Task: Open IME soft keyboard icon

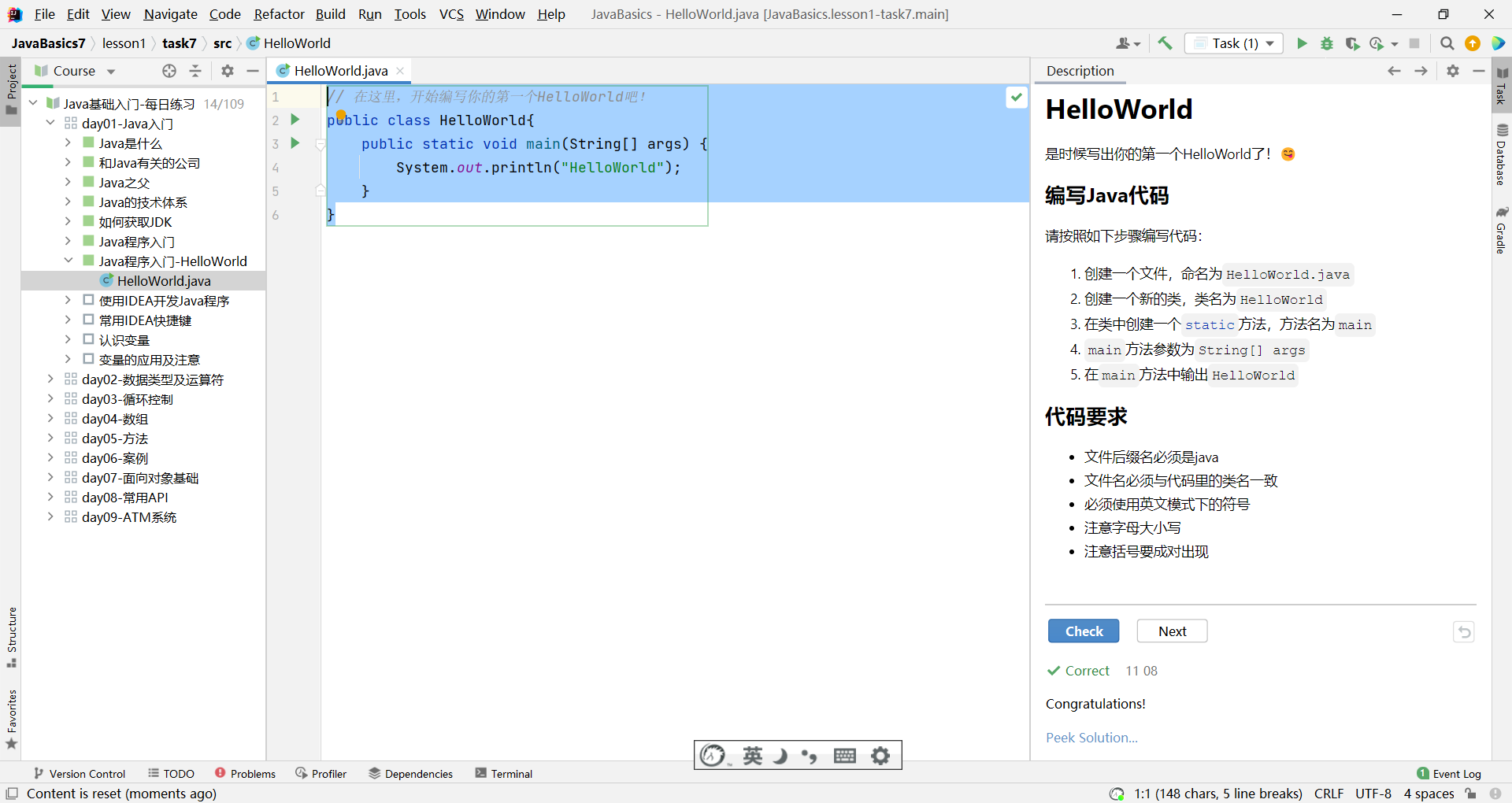Action: pyautogui.click(x=845, y=756)
